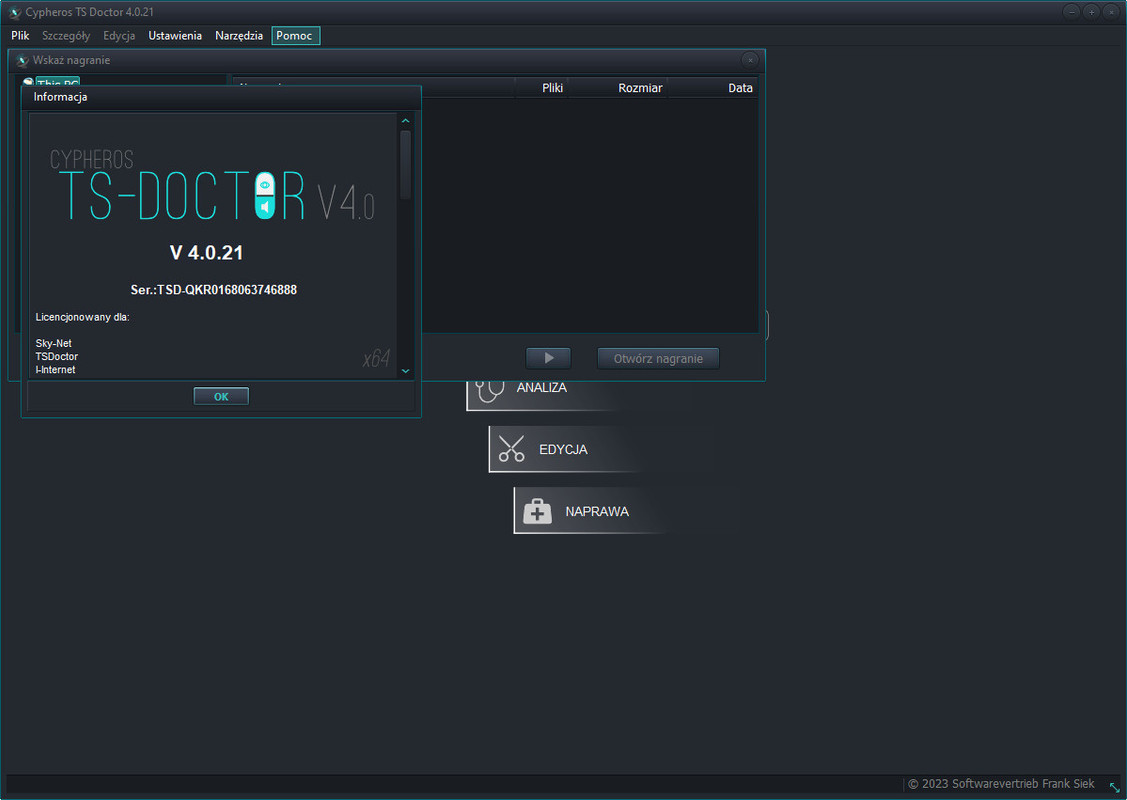Image resolution: width=1127 pixels, height=800 pixels.
Task: Minimize the TS Doctor main window
Action: (1071, 12)
